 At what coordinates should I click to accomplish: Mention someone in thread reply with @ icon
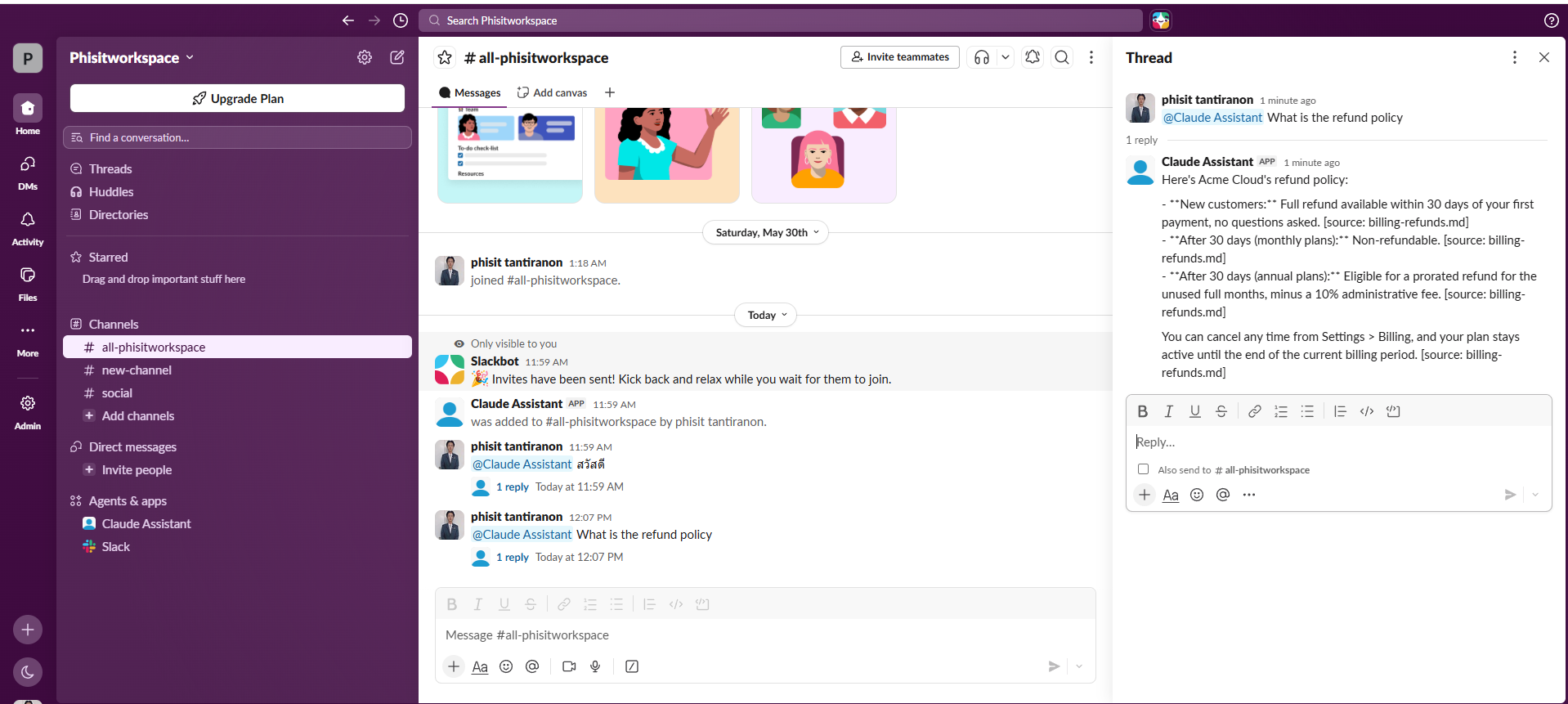(1223, 495)
